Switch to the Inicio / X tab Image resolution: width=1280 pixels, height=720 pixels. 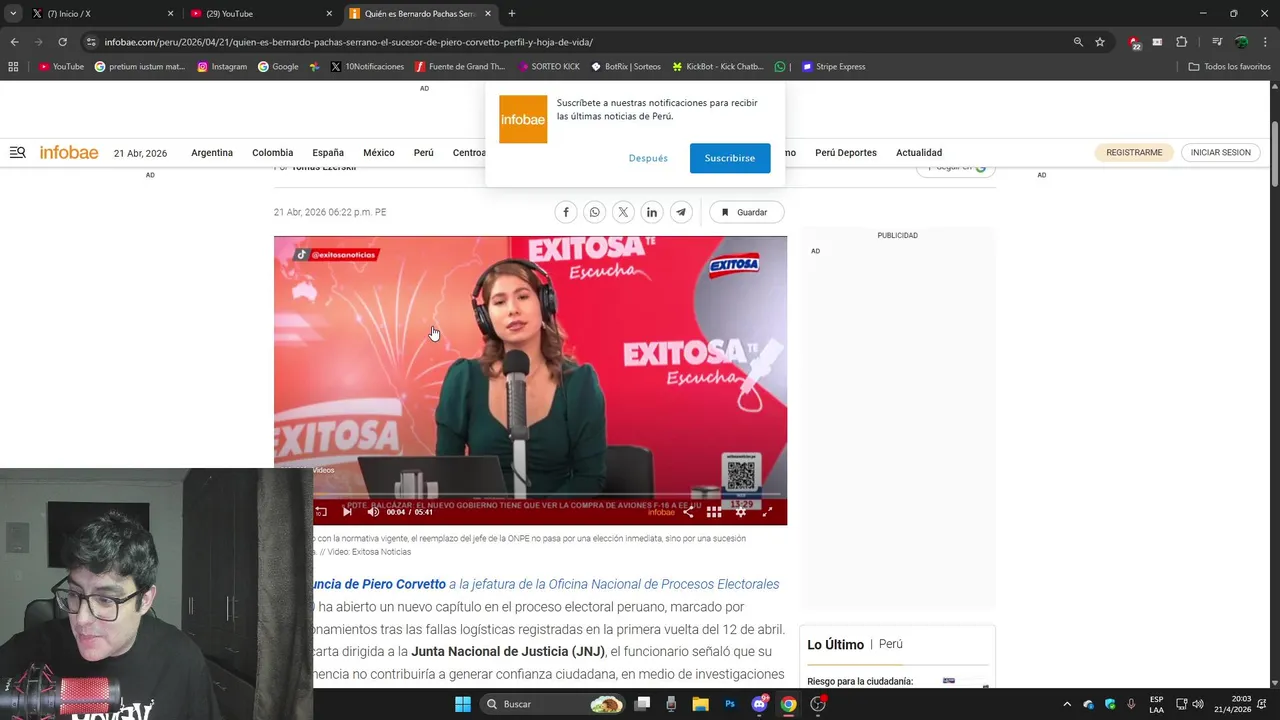pos(102,13)
